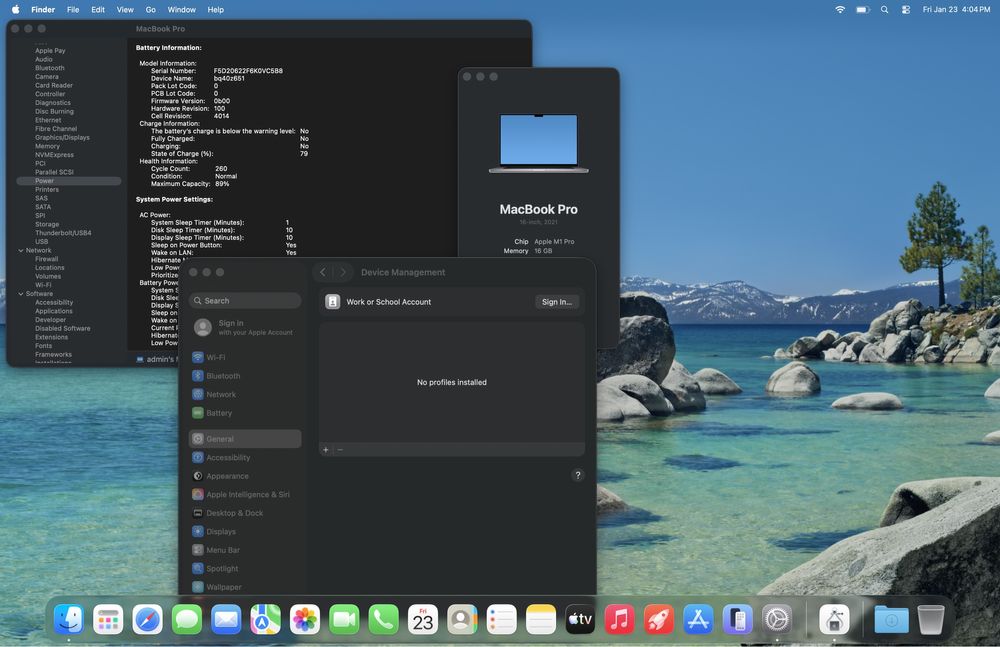This screenshot has width=1000, height=647.
Task: Open Calendar showing 23 in the Dock
Action: (x=423, y=619)
